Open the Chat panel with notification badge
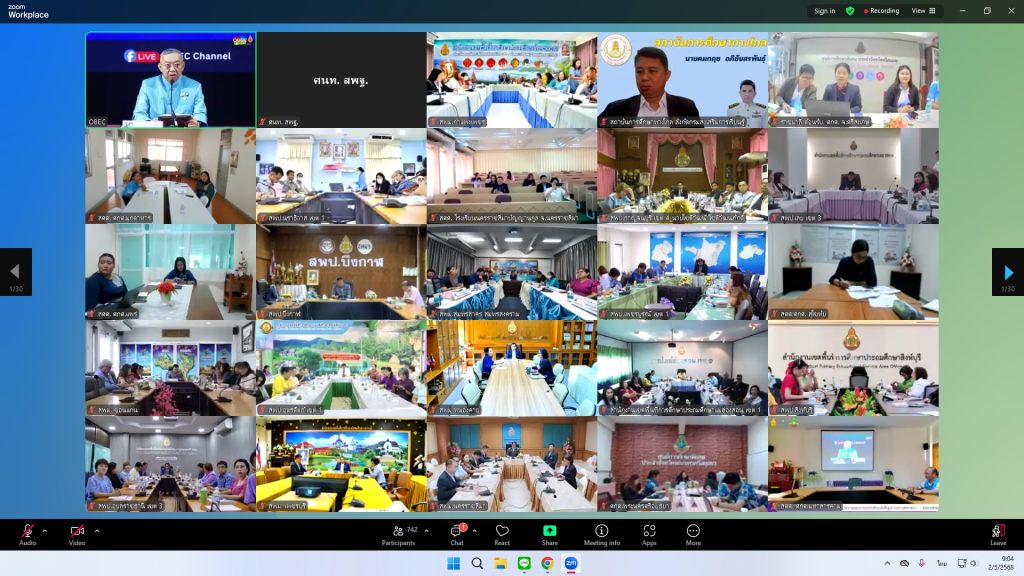This screenshot has width=1024, height=576. point(457,534)
